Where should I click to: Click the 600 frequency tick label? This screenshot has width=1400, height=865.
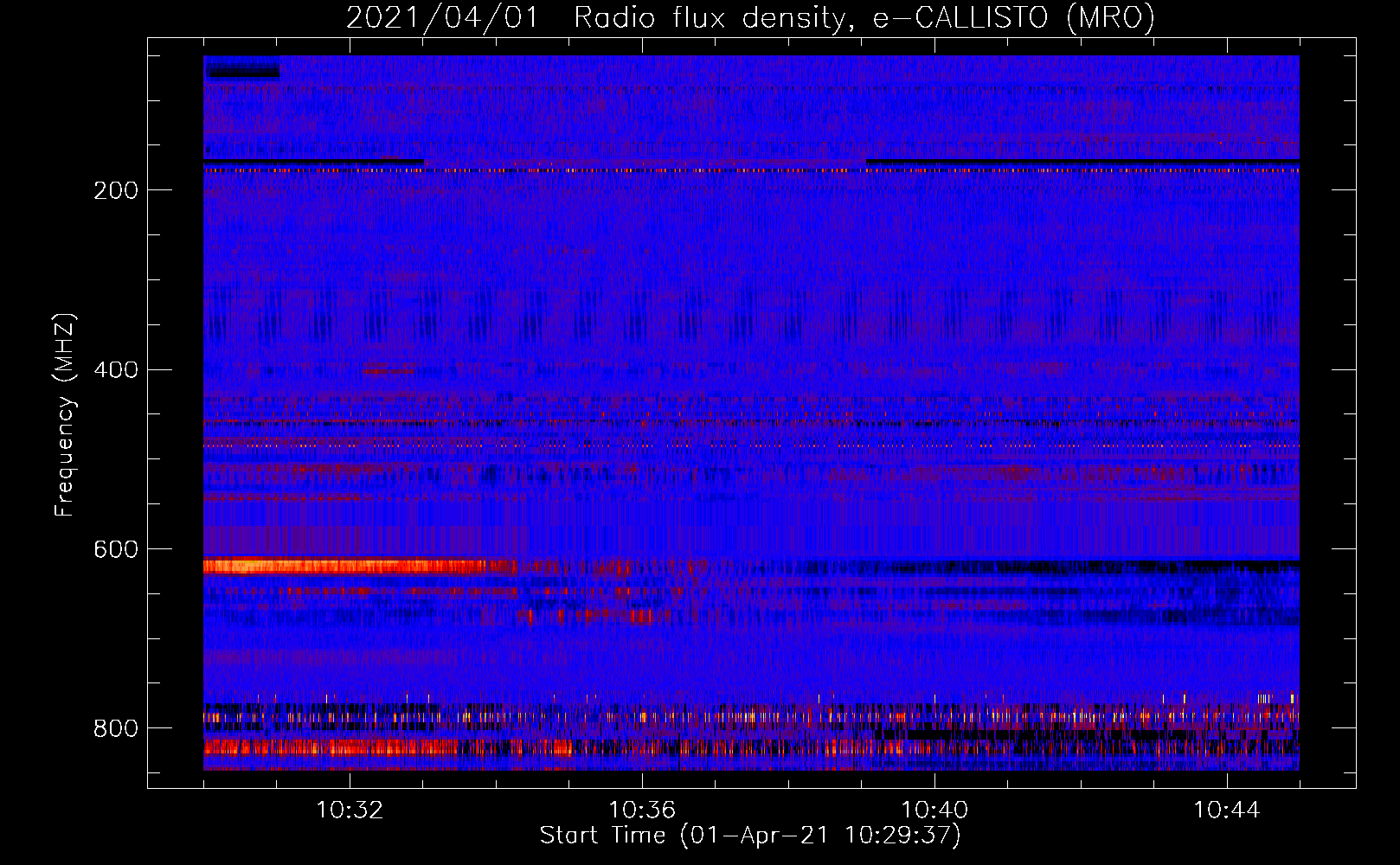pos(116,550)
